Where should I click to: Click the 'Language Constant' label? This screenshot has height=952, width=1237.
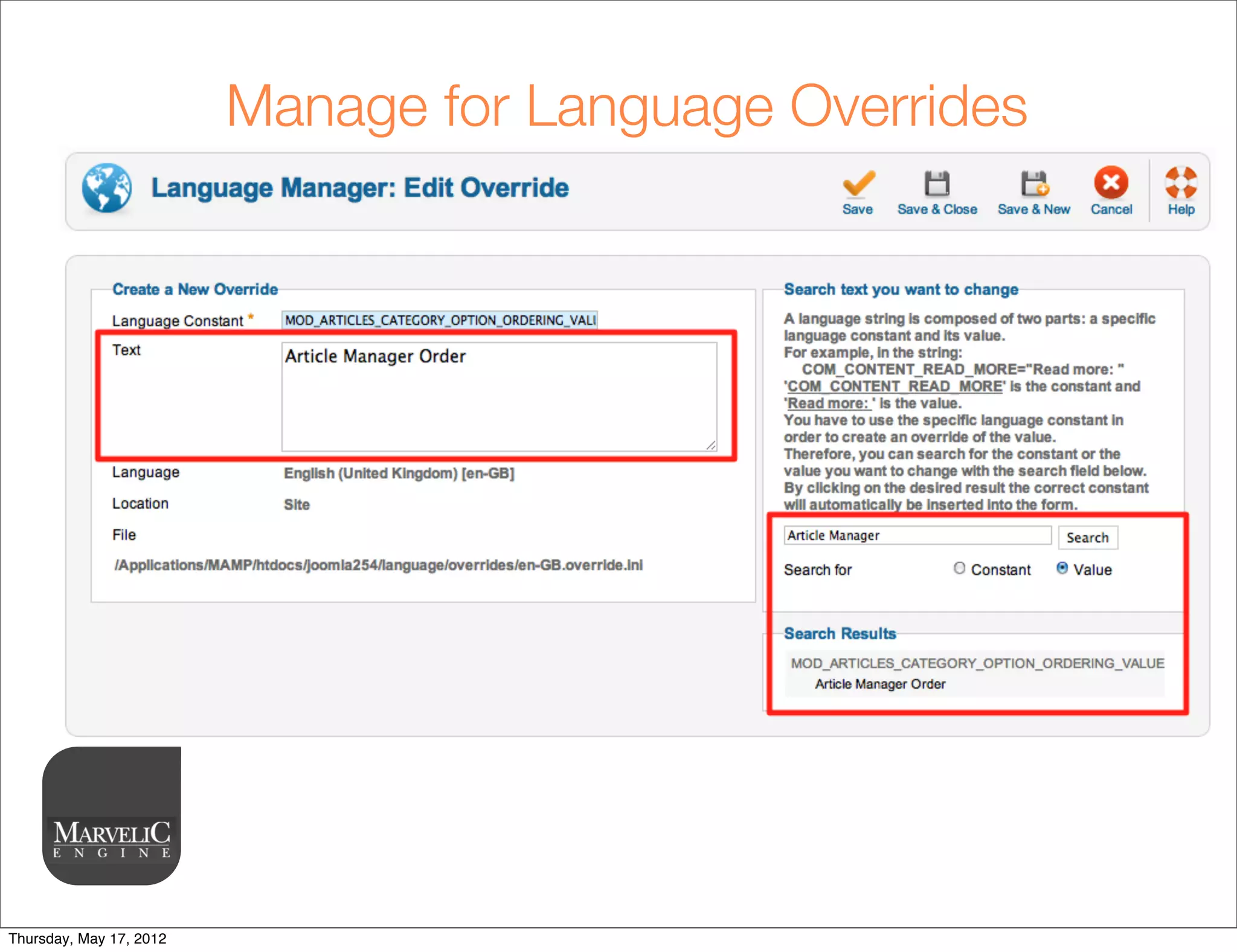click(178, 320)
